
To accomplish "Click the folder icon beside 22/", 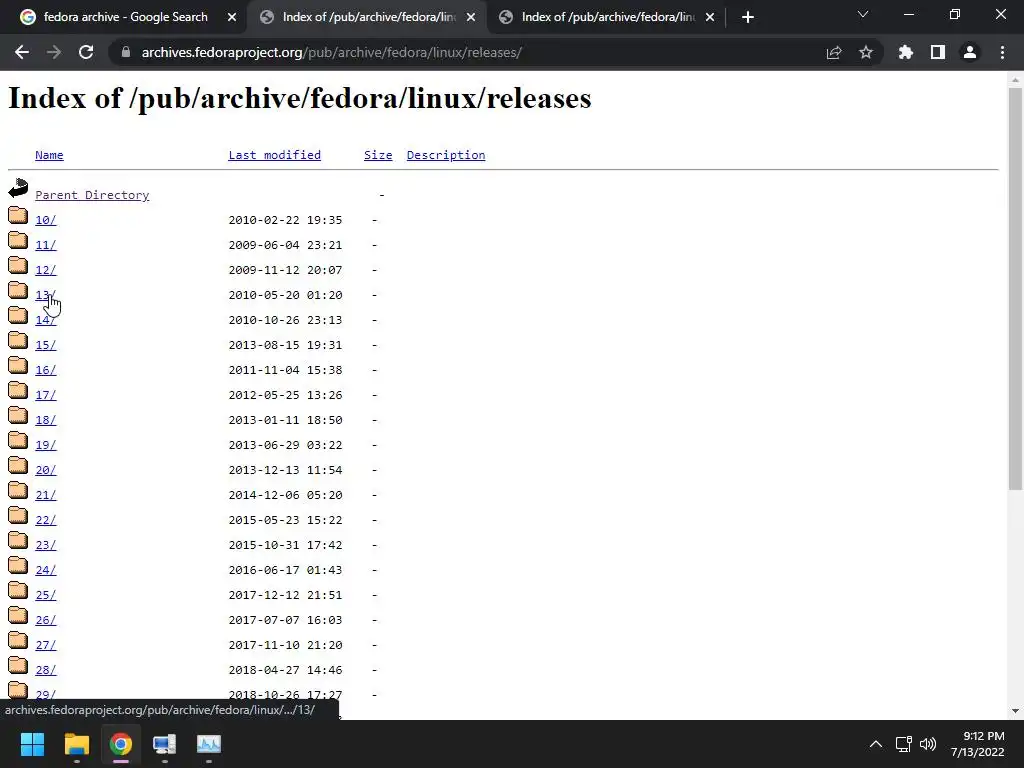I will (x=18, y=515).
